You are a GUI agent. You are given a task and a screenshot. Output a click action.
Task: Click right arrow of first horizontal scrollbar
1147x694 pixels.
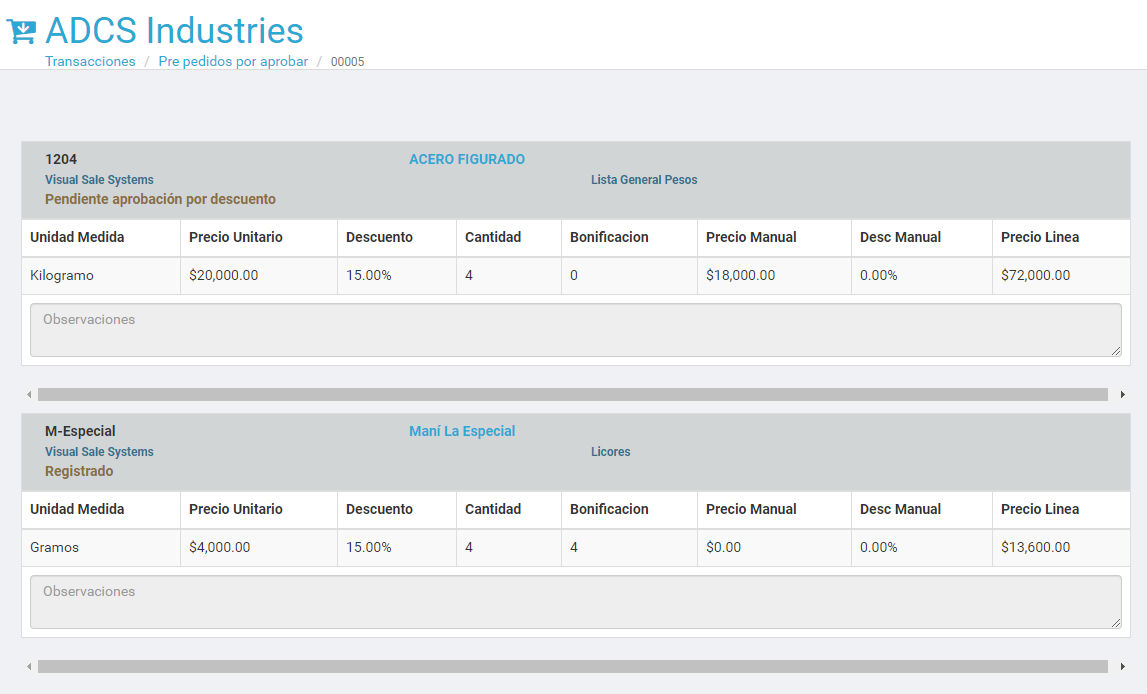[1122, 395]
